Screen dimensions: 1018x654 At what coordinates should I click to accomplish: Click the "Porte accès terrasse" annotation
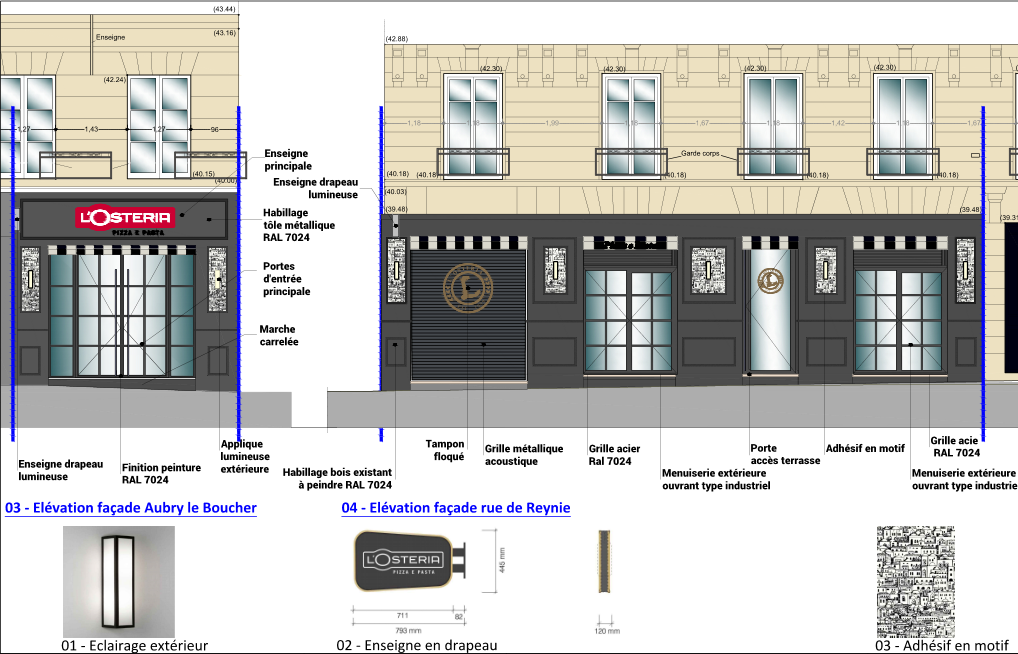pyautogui.click(x=785, y=455)
